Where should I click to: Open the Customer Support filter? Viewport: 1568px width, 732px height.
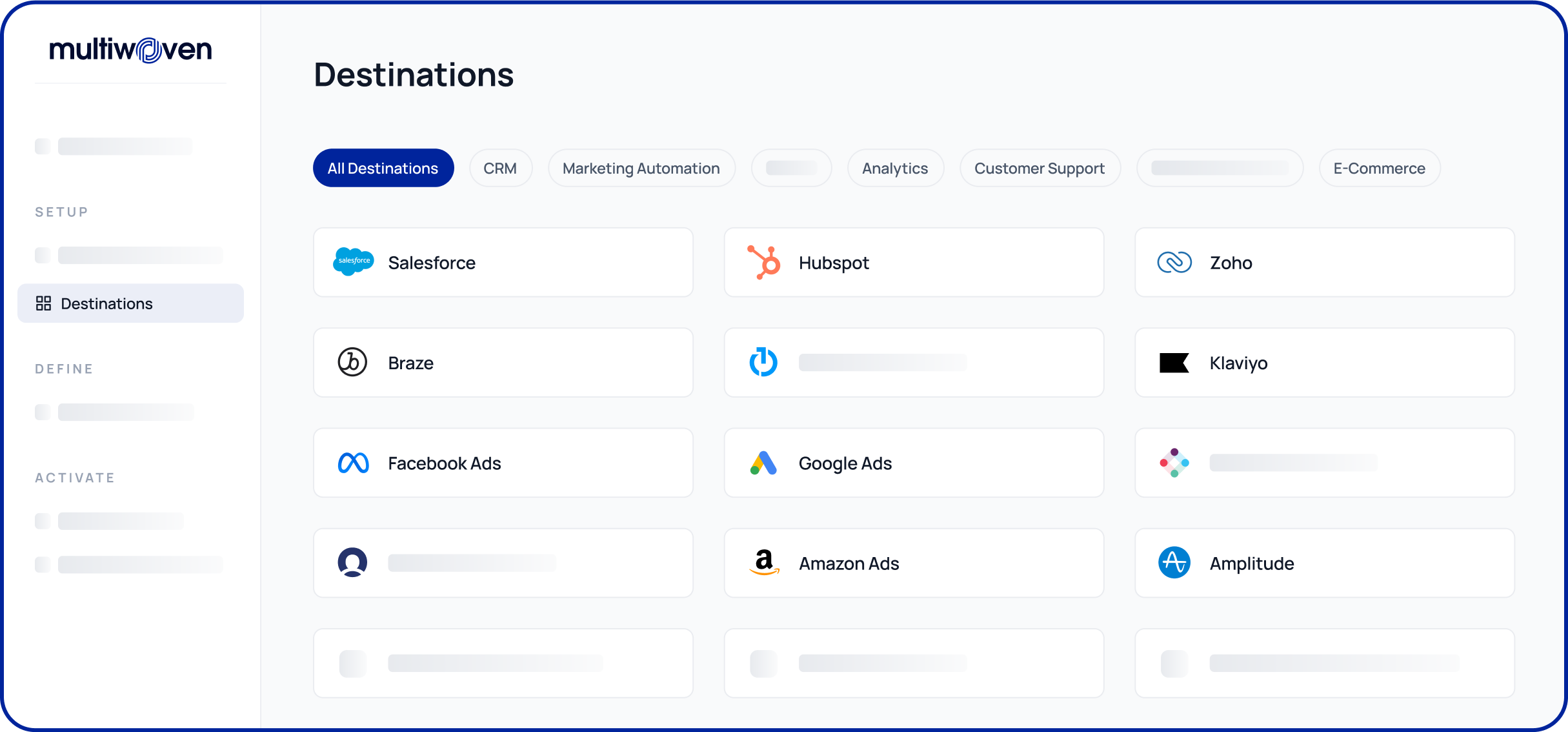(1040, 168)
